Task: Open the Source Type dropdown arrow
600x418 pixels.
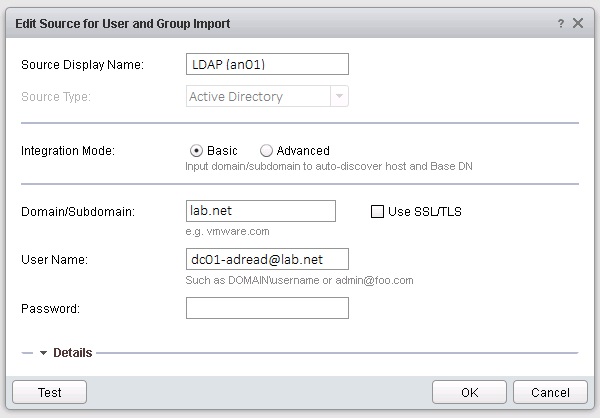Action: click(x=340, y=97)
